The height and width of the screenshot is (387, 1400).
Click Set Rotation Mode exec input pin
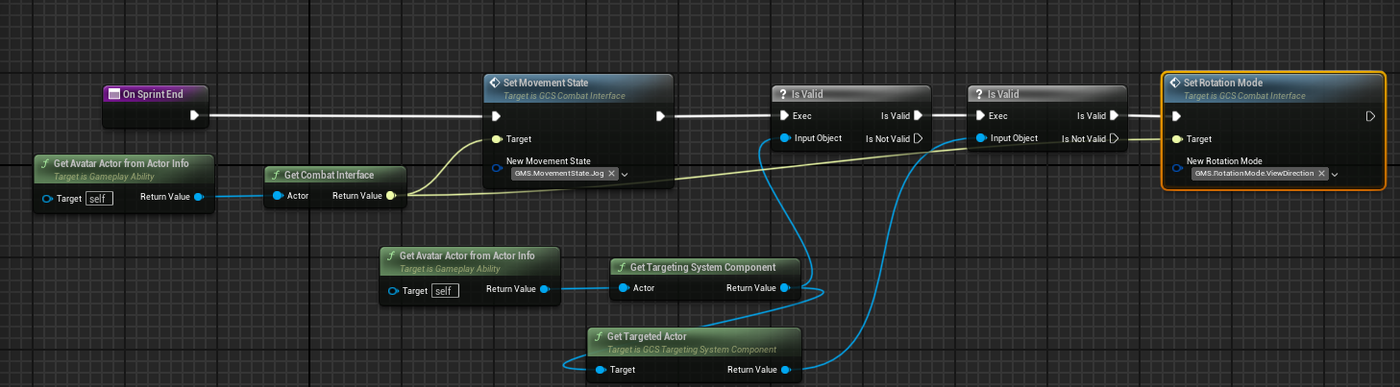1176,116
